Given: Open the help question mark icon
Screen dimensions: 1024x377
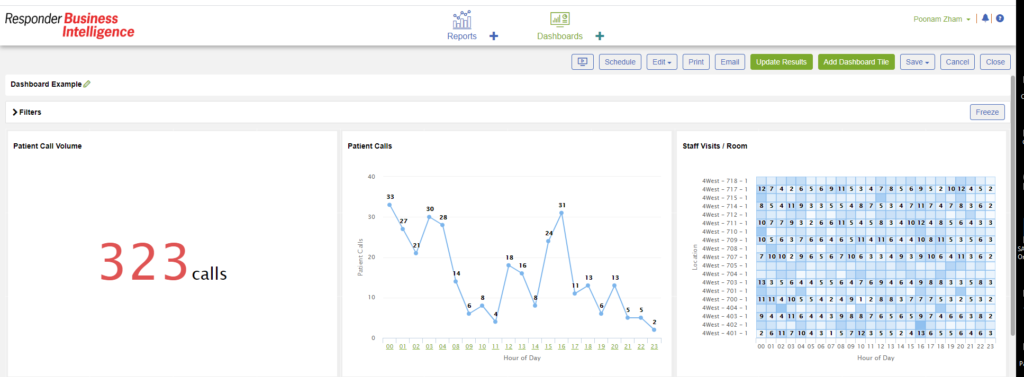Looking at the screenshot, I should pos(1000,19).
